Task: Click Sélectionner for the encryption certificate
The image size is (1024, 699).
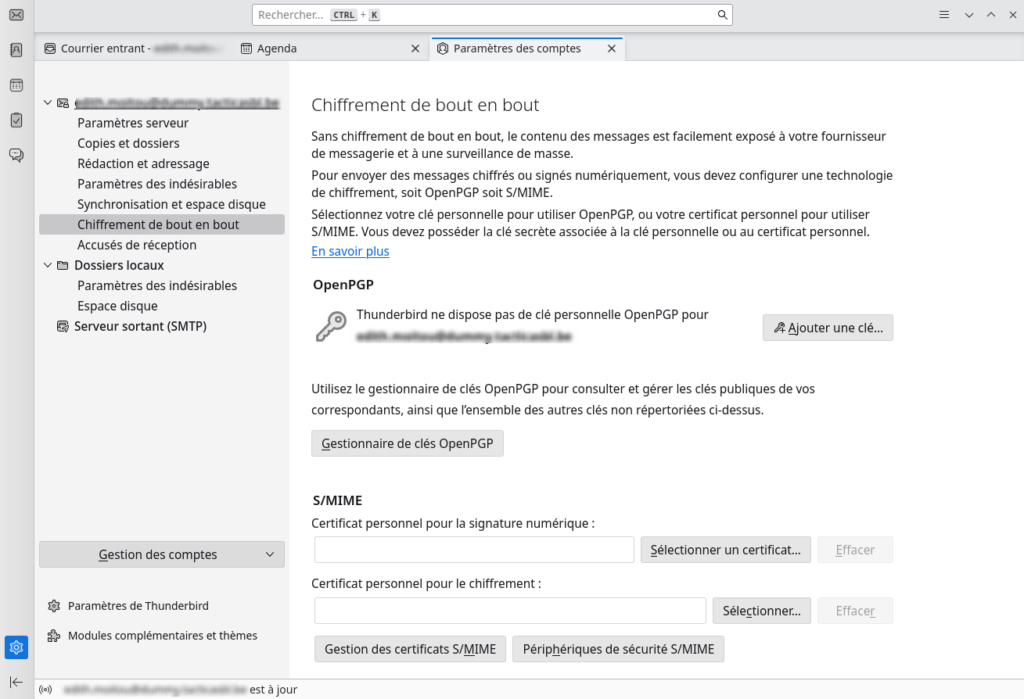Action: point(761,611)
